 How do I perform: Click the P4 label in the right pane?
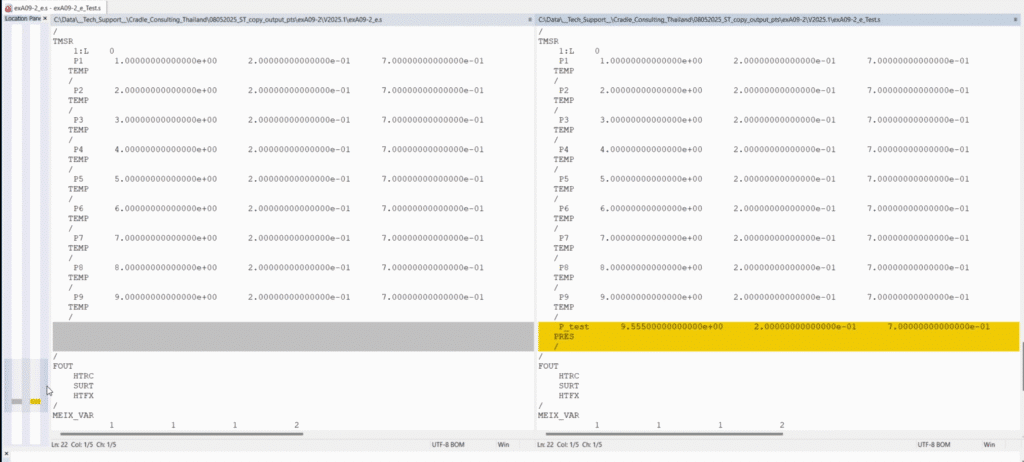click(x=564, y=150)
